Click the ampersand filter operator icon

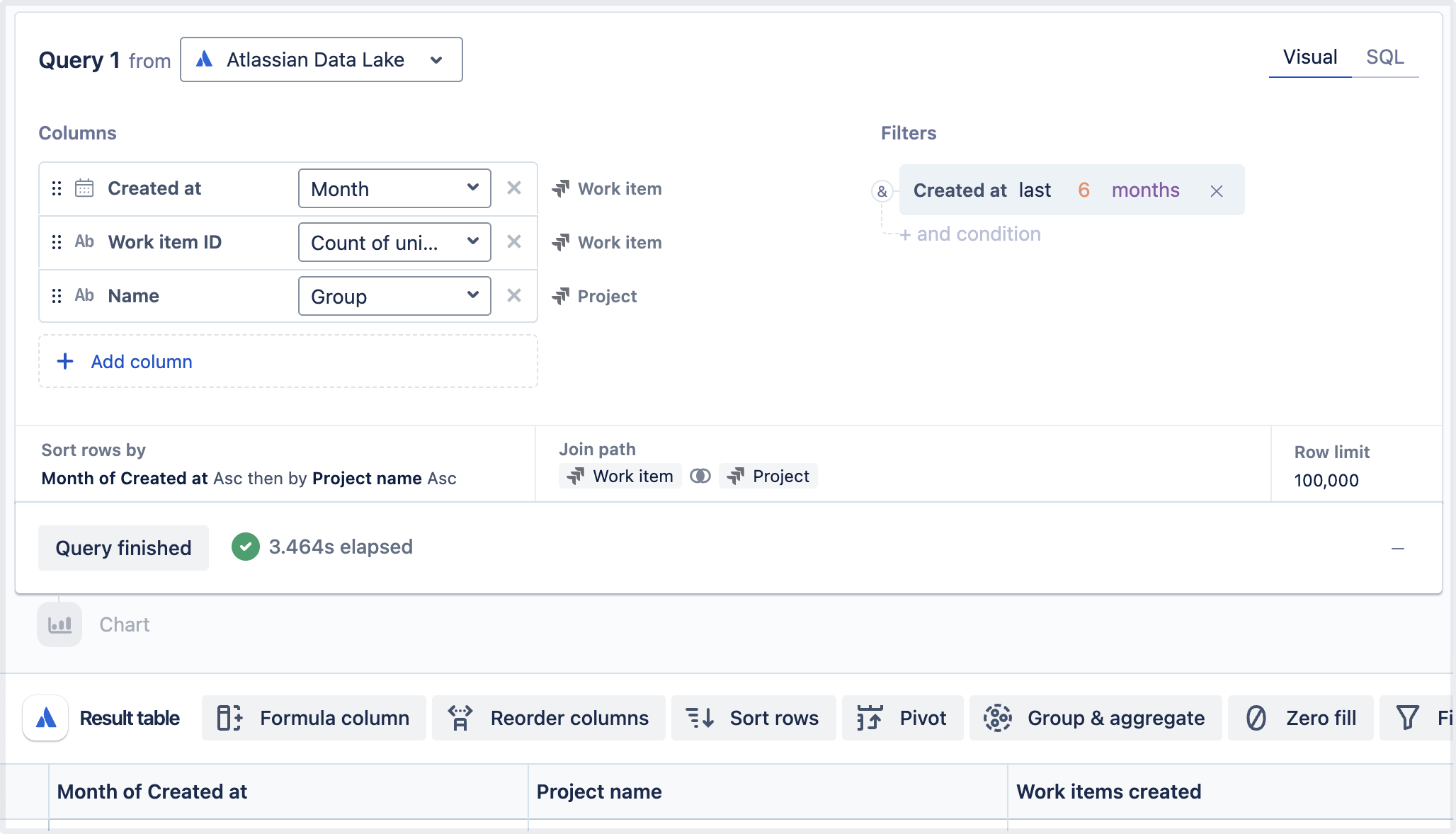pos(882,191)
